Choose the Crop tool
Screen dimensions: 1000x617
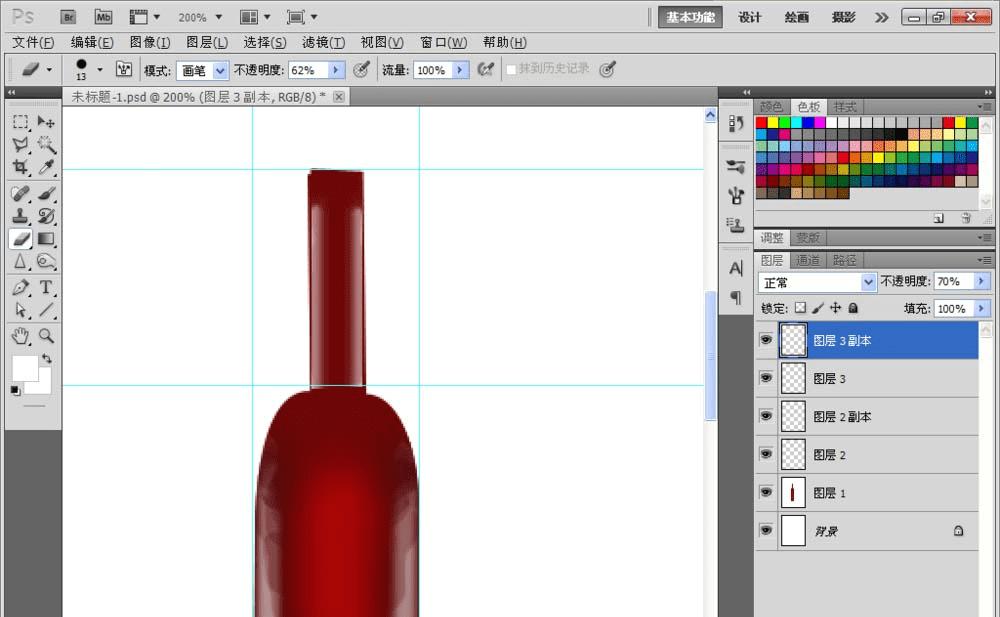[x=20, y=168]
